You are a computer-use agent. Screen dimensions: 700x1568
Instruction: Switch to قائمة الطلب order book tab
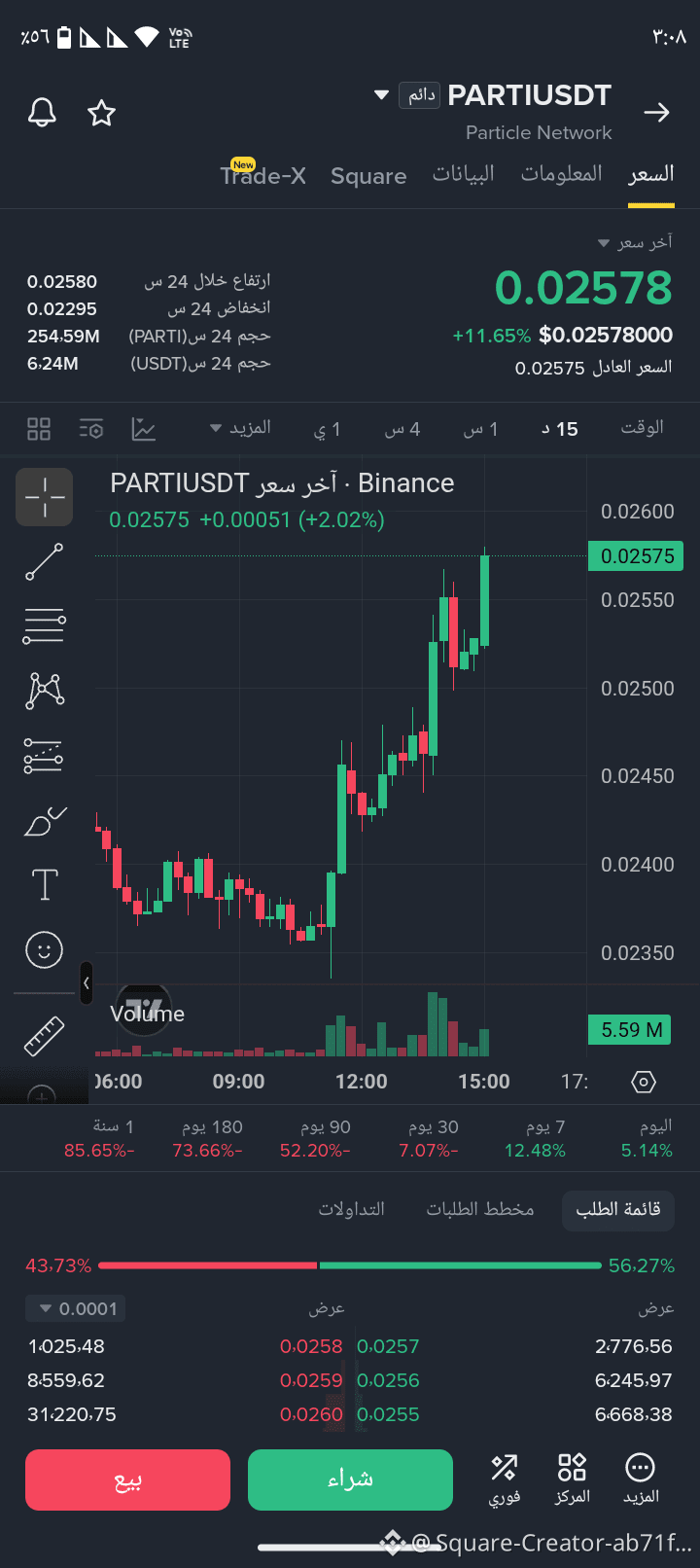618,1209
